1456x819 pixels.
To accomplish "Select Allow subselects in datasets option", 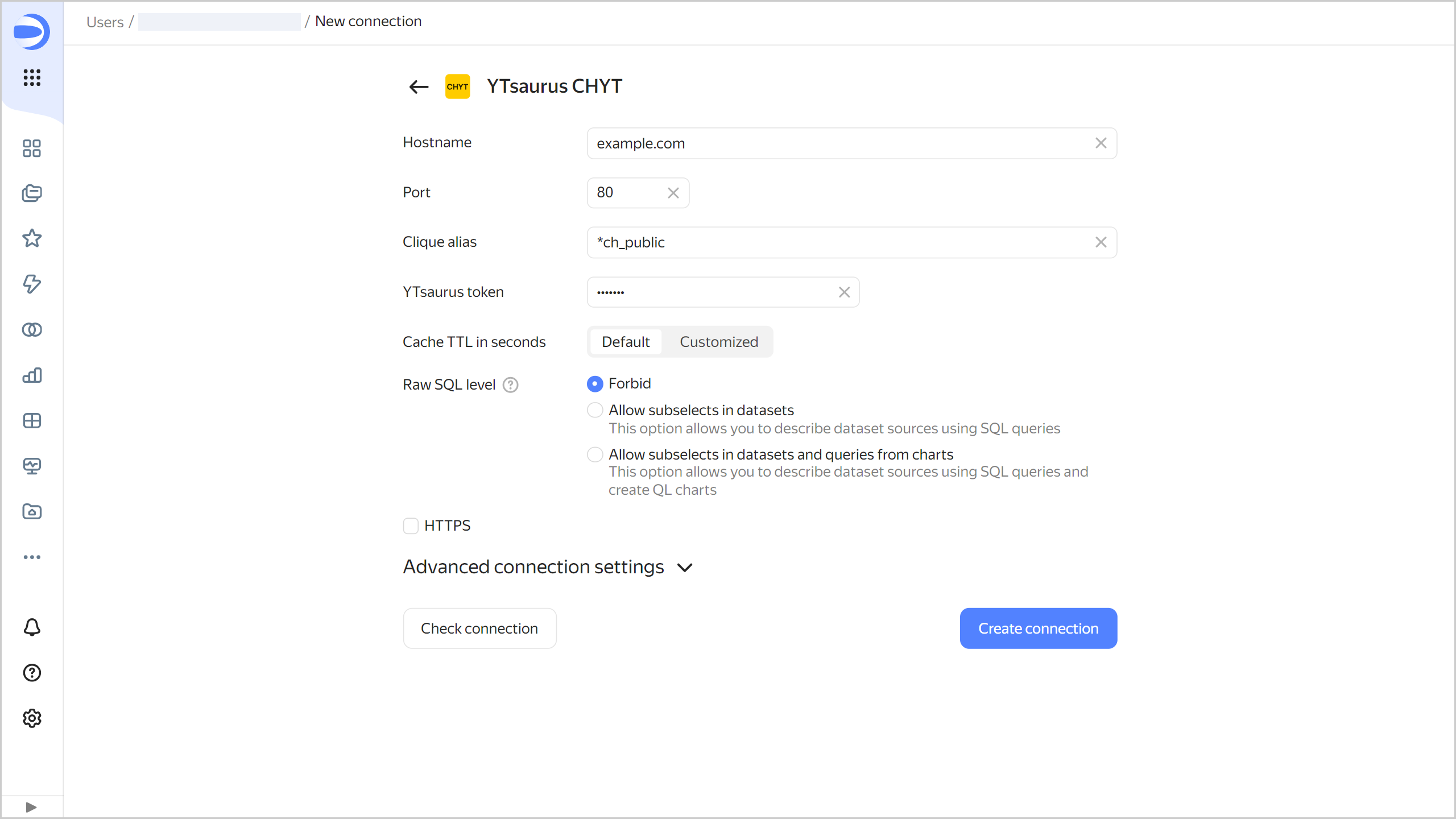I will 595,410.
